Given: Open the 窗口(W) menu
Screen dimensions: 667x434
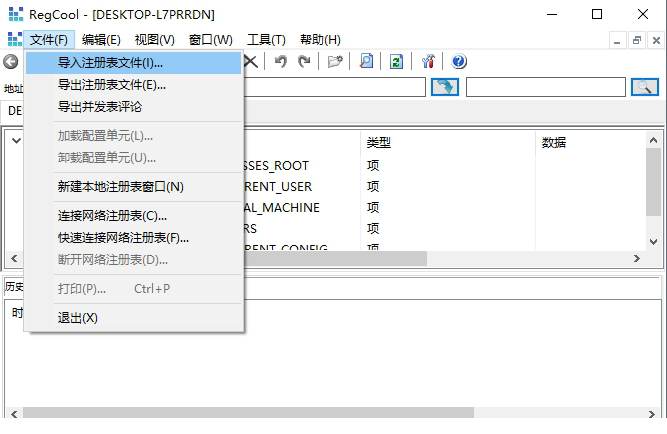Looking at the screenshot, I should [211, 40].
